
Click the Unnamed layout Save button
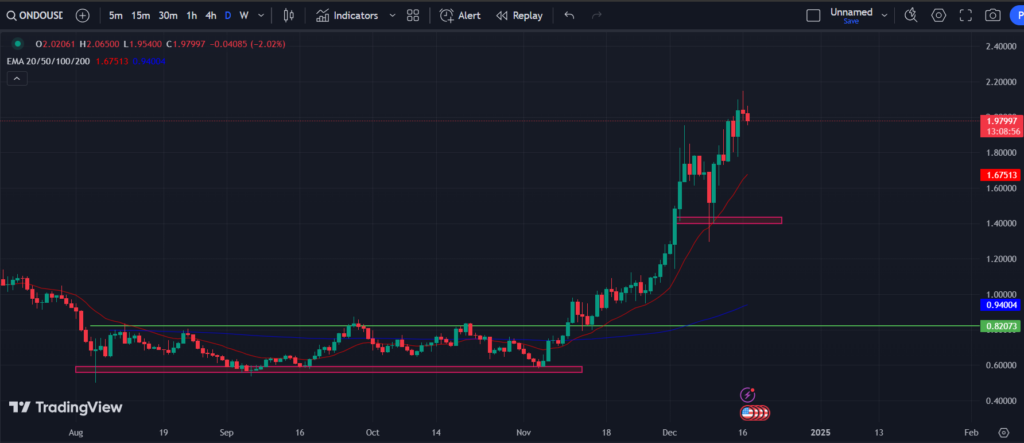coord(851,21)
